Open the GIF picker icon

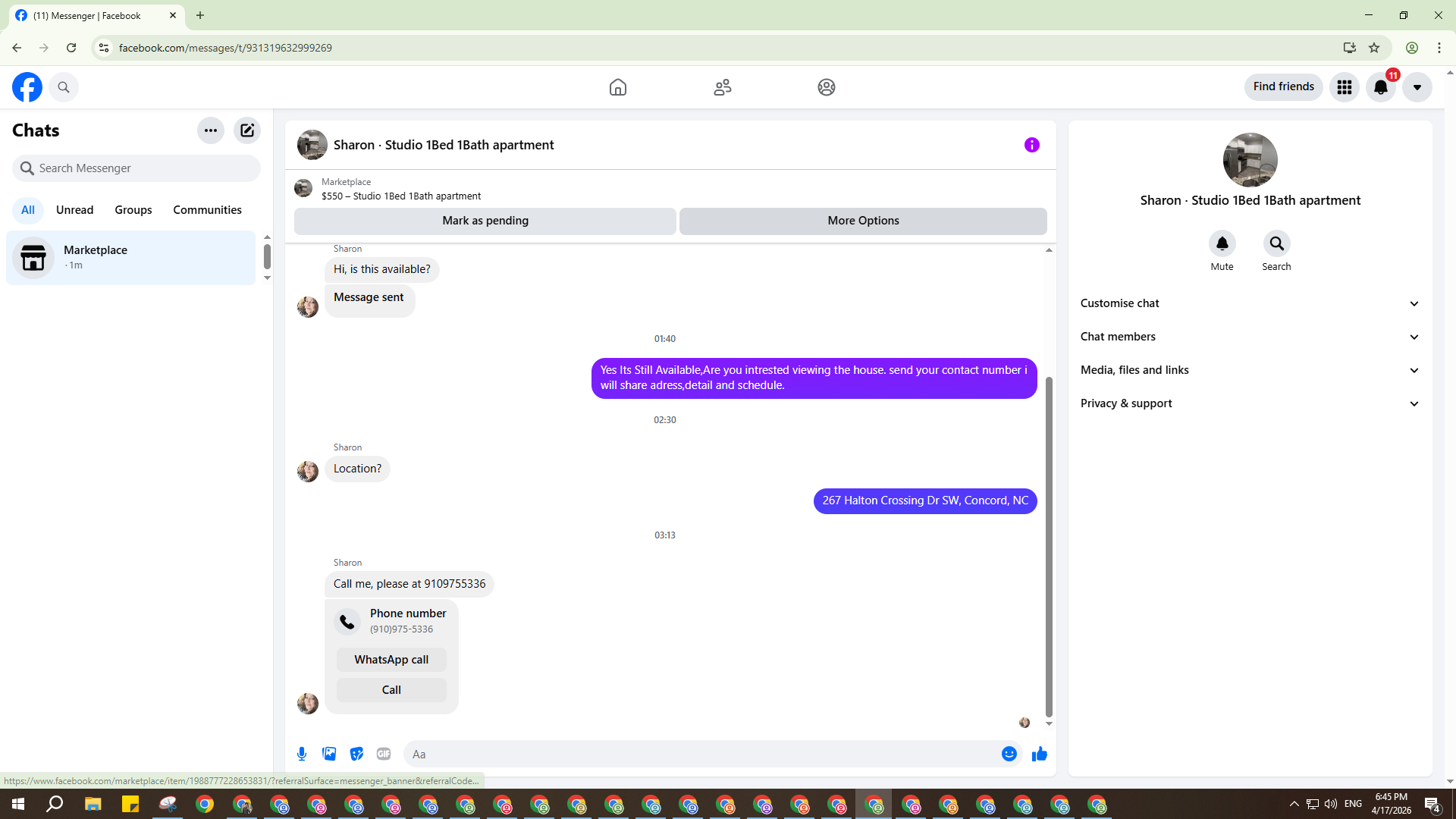coord(384,754)
